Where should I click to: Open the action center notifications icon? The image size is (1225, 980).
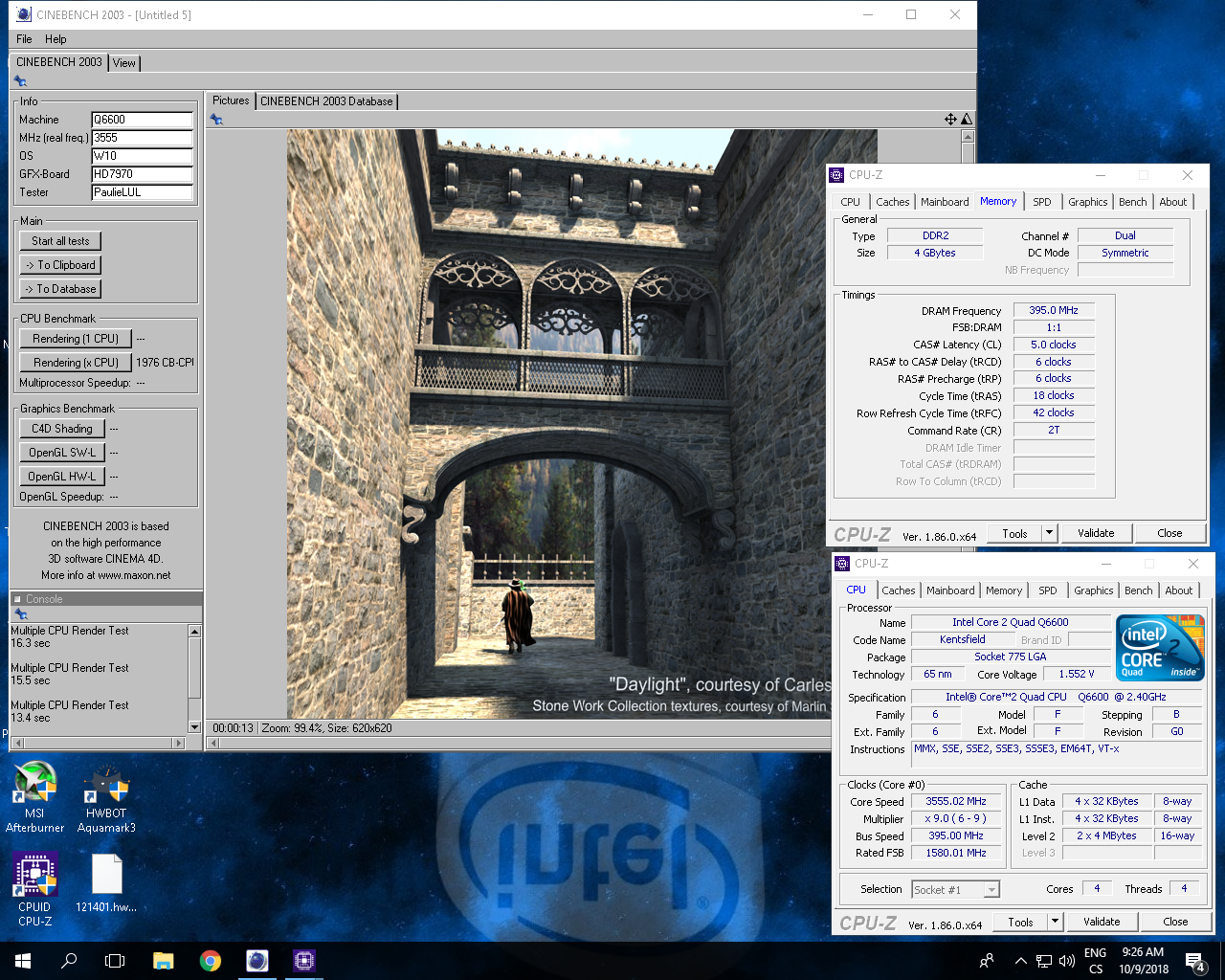(1195, 961)
